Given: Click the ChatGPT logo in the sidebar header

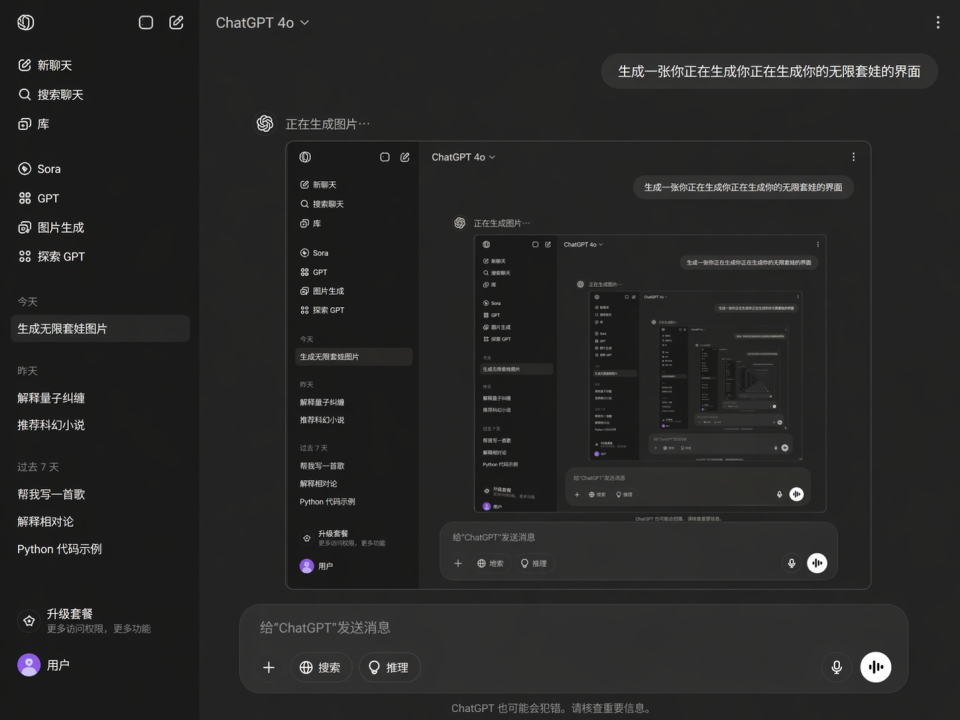Looking at the screenshot, I should 26,23.
